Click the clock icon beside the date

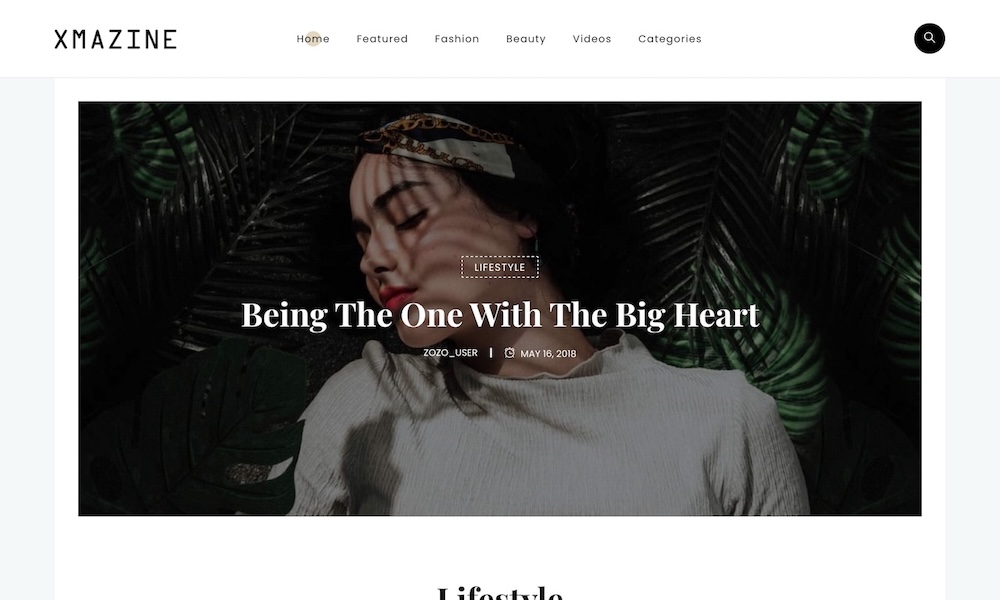(510, 353)
